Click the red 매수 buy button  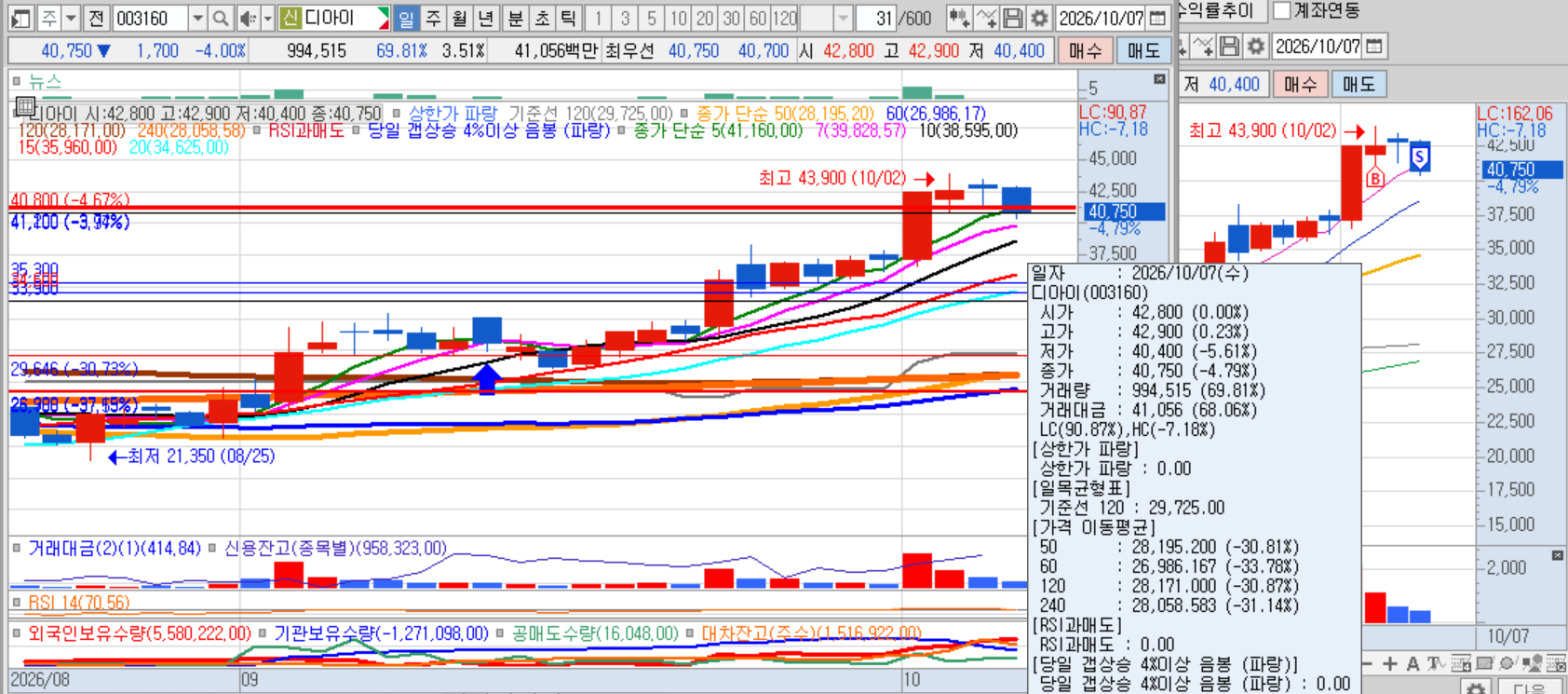[1085, 50]
